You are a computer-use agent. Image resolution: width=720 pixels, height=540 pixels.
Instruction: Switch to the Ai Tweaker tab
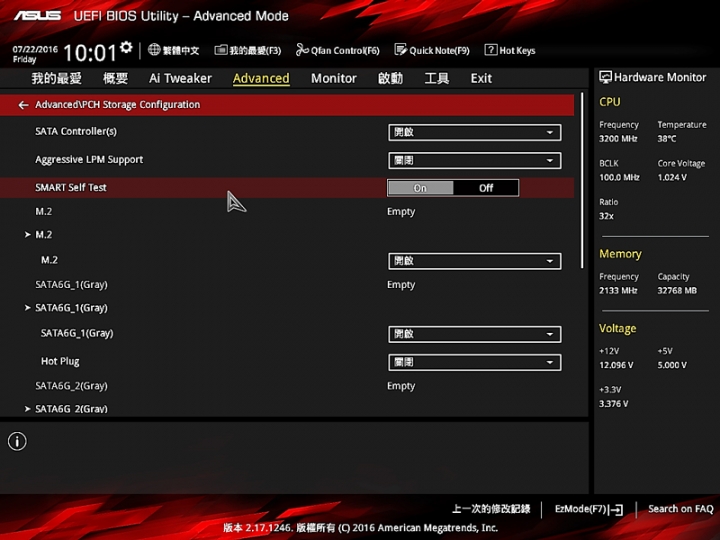tap(180, 79)
